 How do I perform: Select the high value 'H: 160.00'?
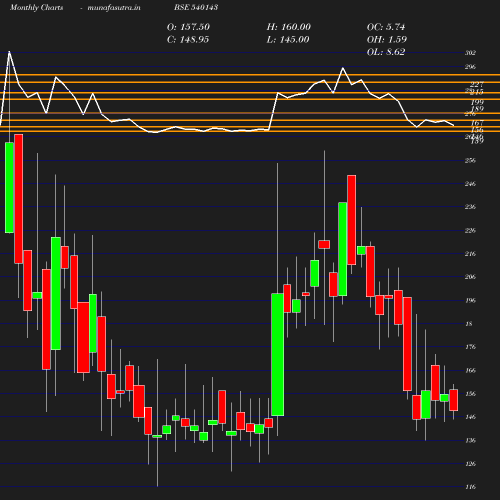pos(289,27)
